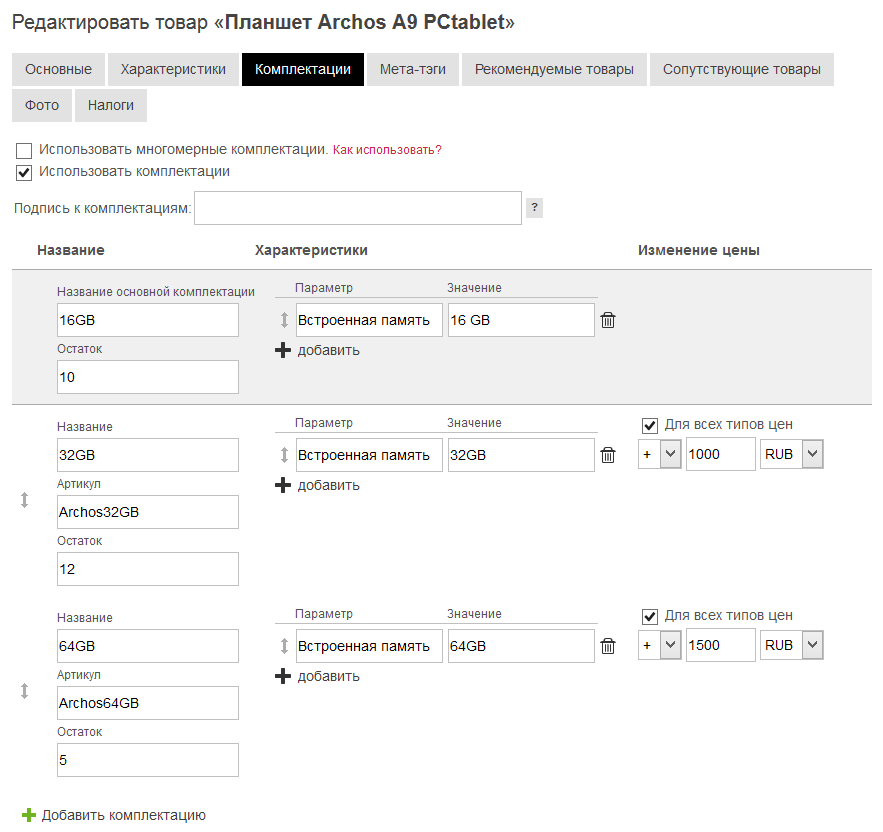
Task: Click the drag handle of 32GB variant
Action: coord(25,500)
